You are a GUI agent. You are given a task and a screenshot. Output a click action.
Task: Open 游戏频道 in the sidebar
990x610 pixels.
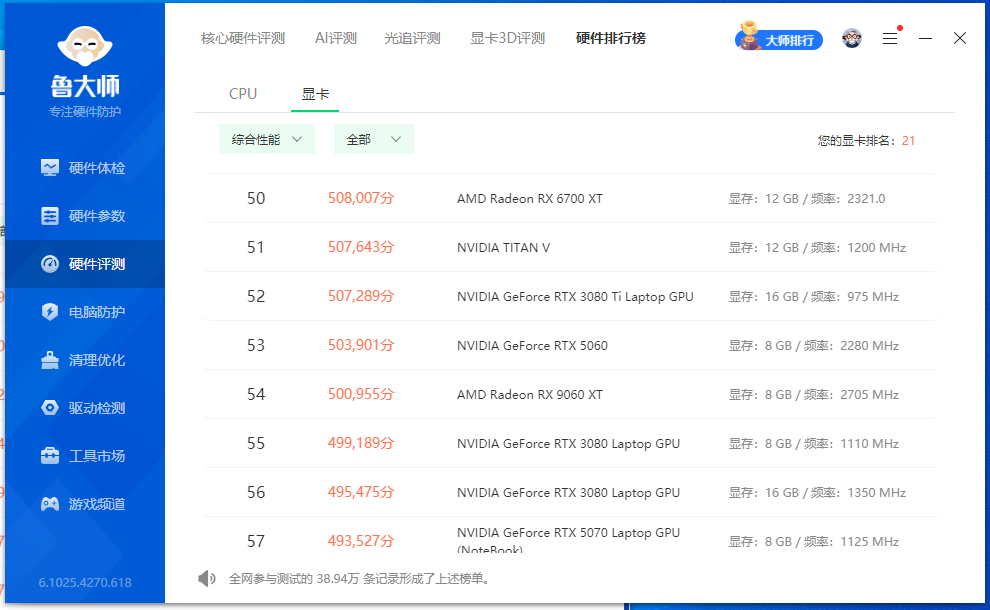coord(85,504)
